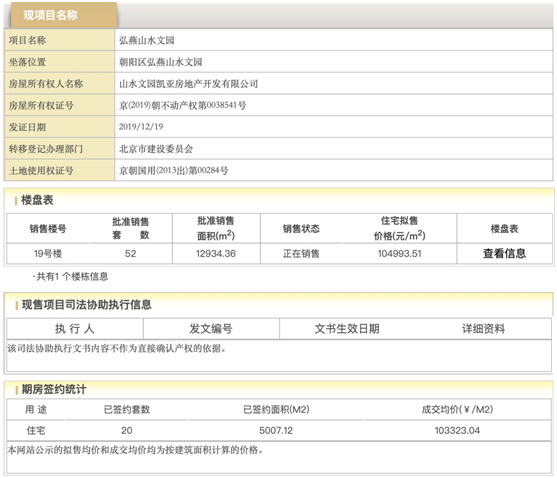This screenshot has height=478, width=557.
Task: Click the 文书生效日期 column header
Action: (x=347, y=329)
